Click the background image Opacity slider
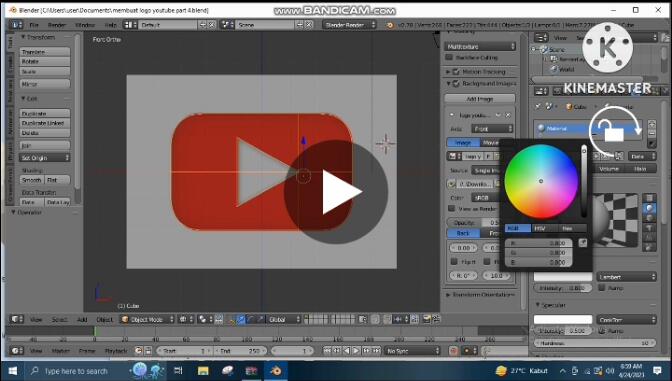 [x=474, y=222]
